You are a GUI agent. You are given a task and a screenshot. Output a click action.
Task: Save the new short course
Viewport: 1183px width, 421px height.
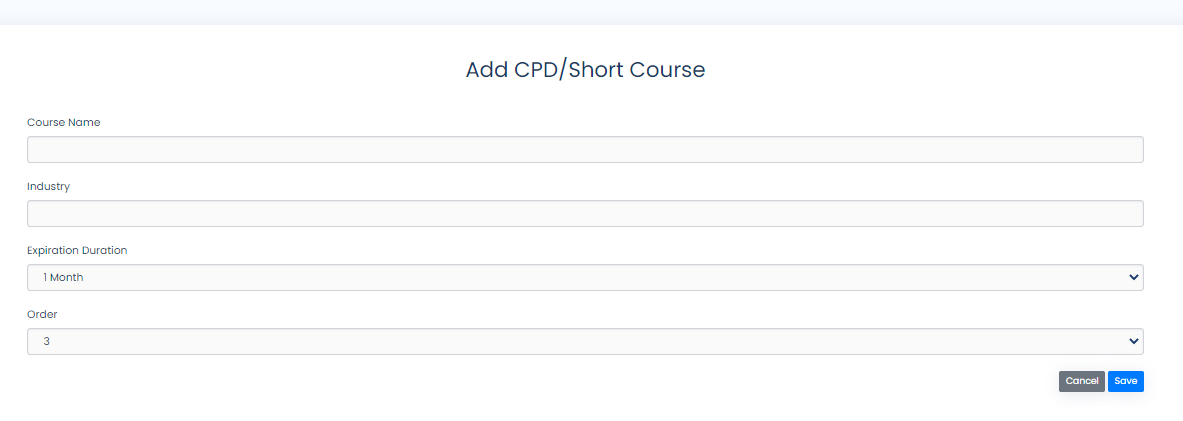click(1126, 381)
